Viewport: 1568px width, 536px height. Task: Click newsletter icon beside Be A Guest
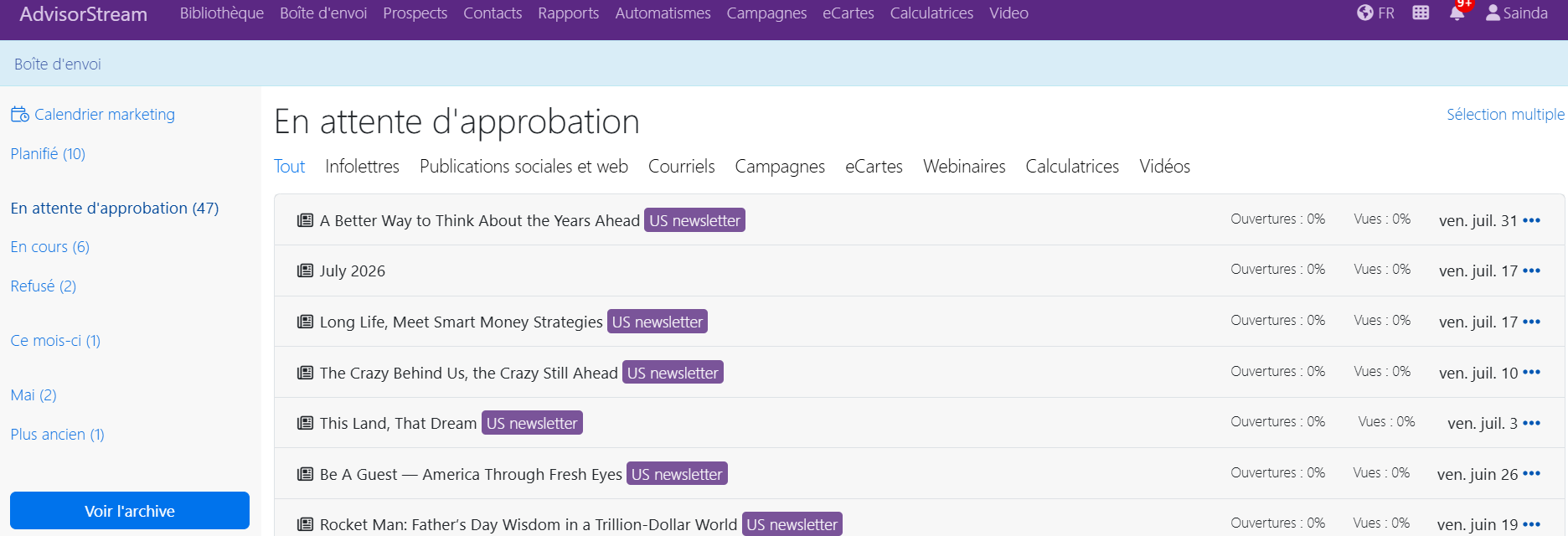(x=306, y=474)
